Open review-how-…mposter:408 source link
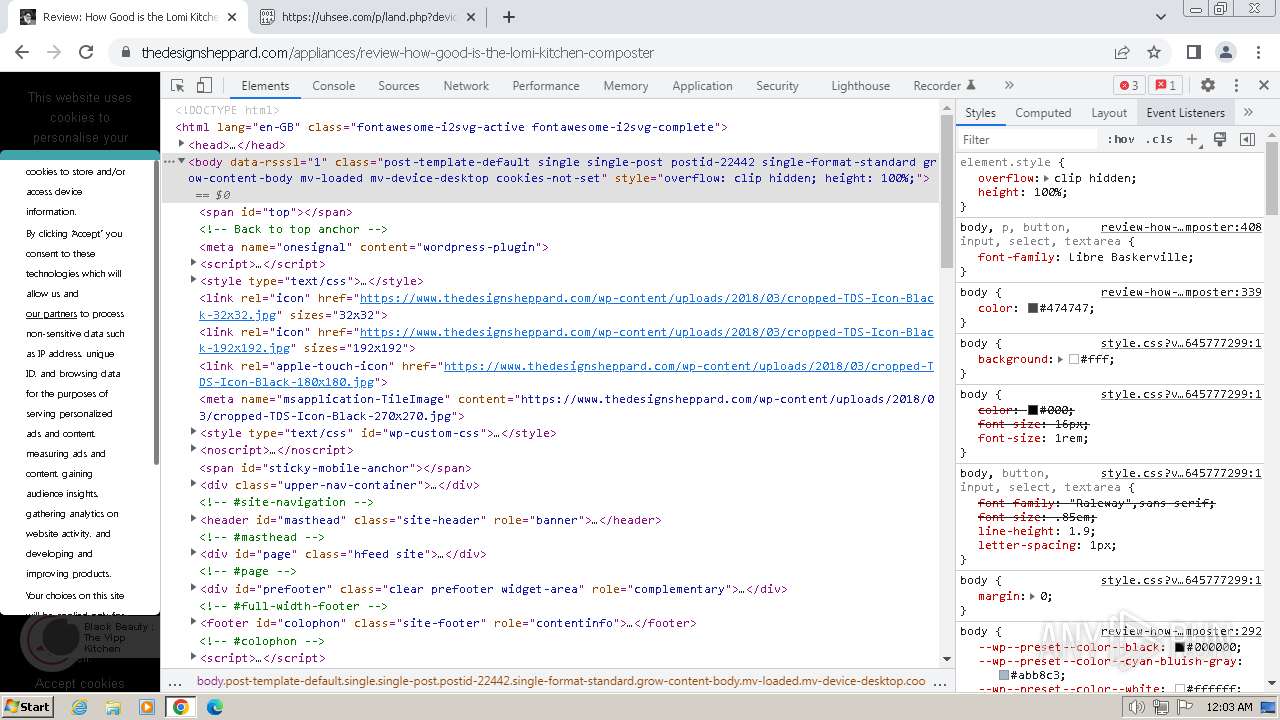The image size is (1280, 720). (1181, 227)
